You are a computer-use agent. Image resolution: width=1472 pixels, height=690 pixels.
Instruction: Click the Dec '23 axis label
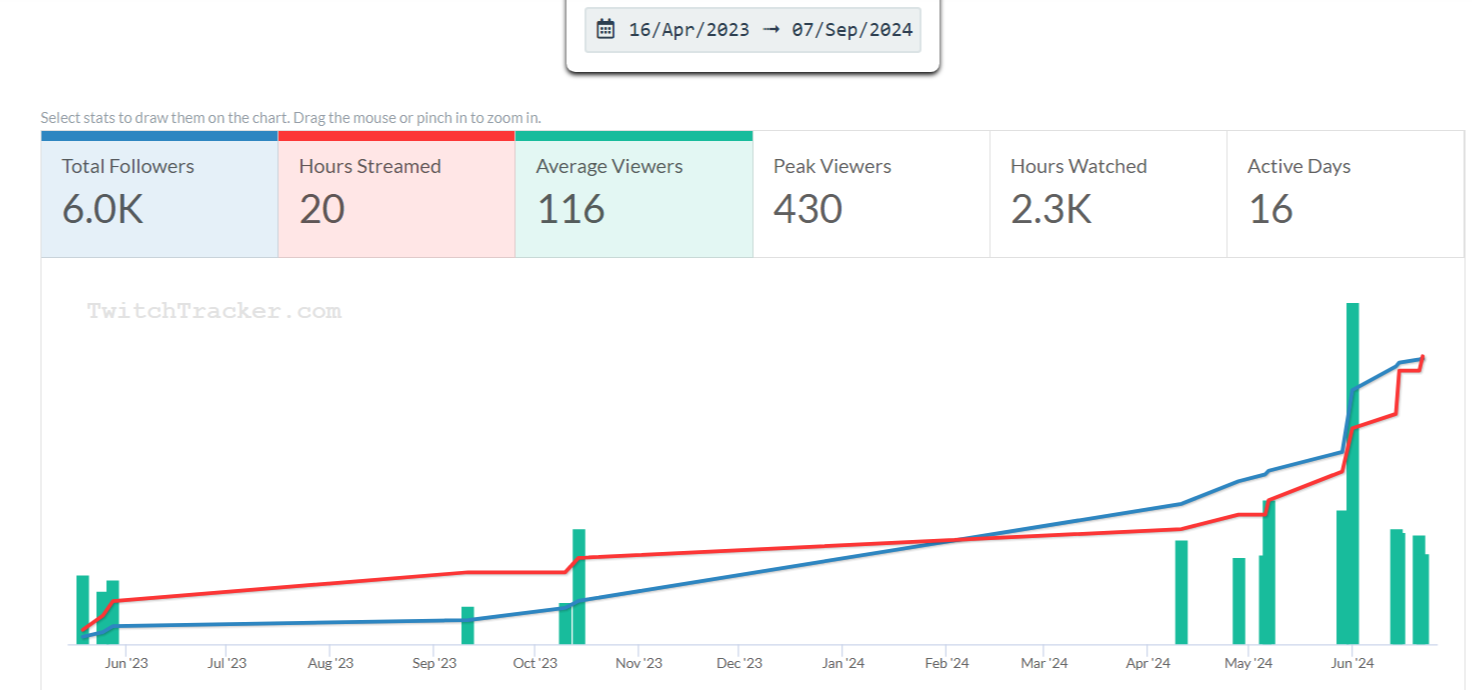pyautogui.click(x=740, y=663)
